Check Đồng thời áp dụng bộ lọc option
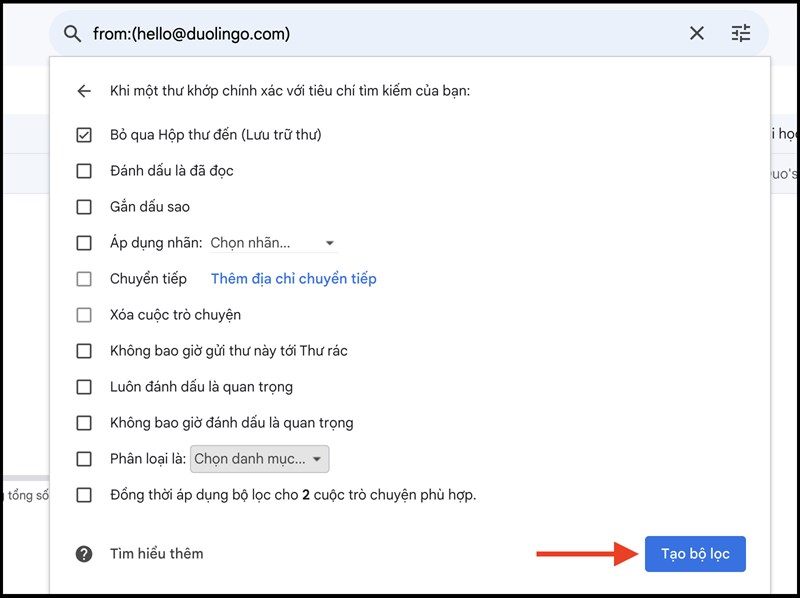The height and width of the screenshot is (598, 800). 84,495
